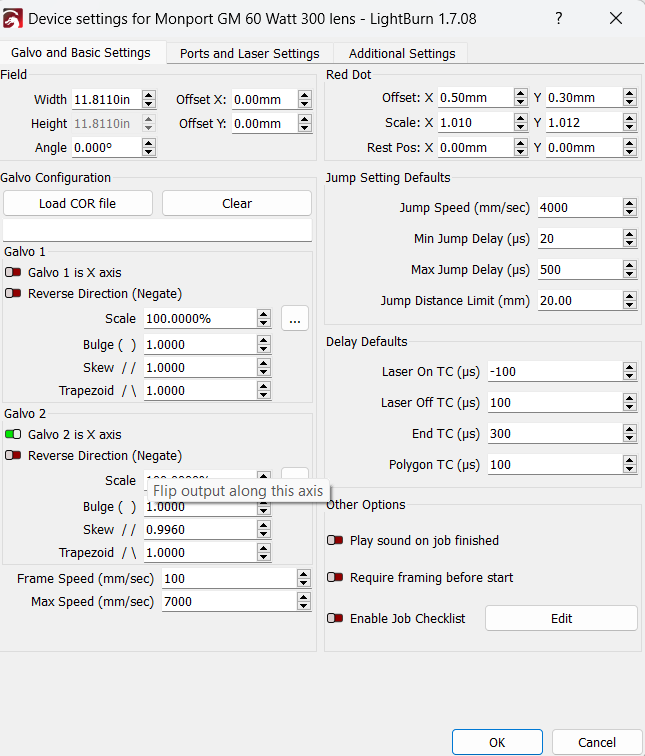This screenshot has width=645, height=756.
Task: Switch to the Additional Settings tab
Action: (x=402, y=54)
